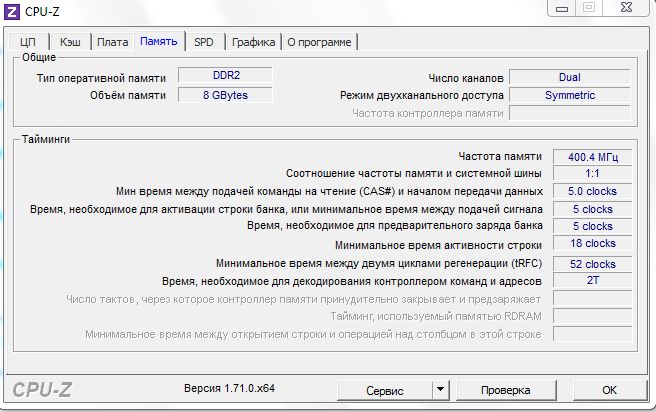Click the 2T command rate value
Image resolution: width=656 pixels, height=412 pixels.
592,280
